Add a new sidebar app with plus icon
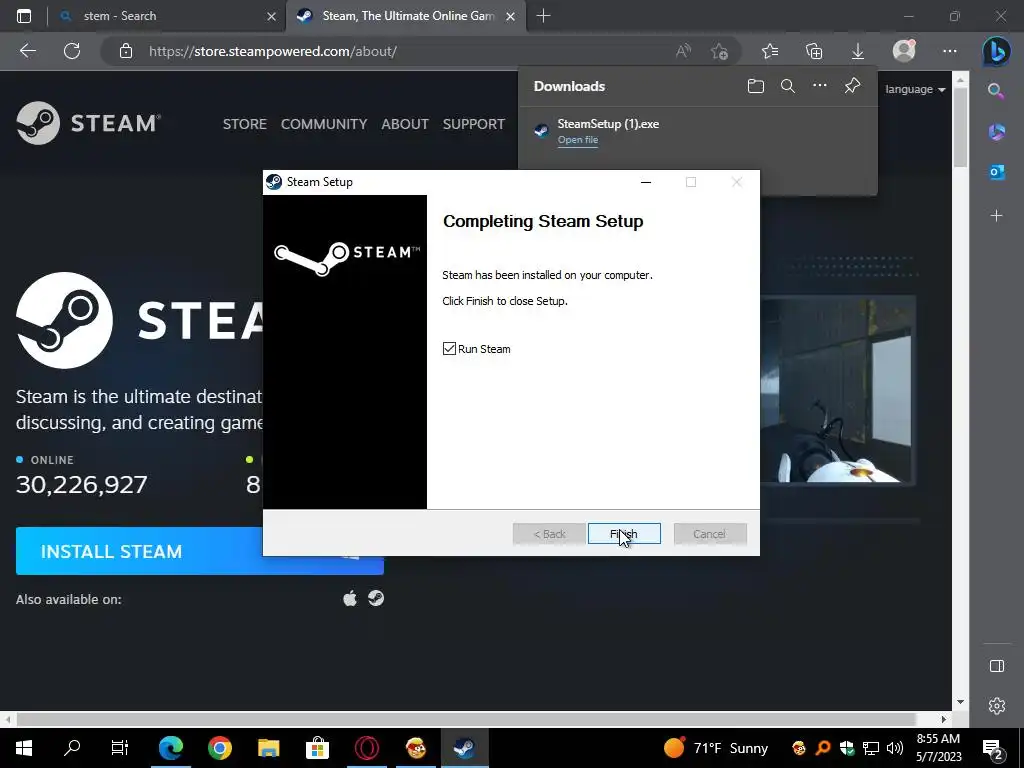Screen dimensions: 1024x768 coord(997,216)
